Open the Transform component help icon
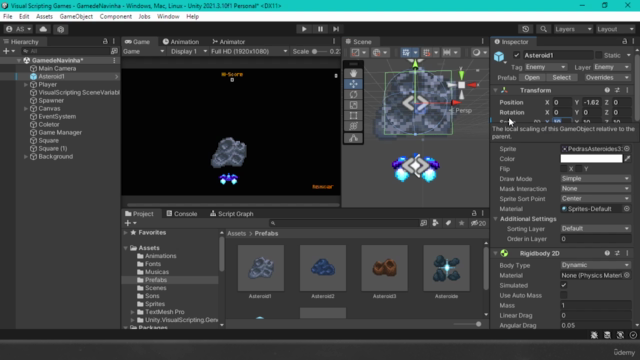The width and height of the screenshot is (640, 360). (607, 90)
